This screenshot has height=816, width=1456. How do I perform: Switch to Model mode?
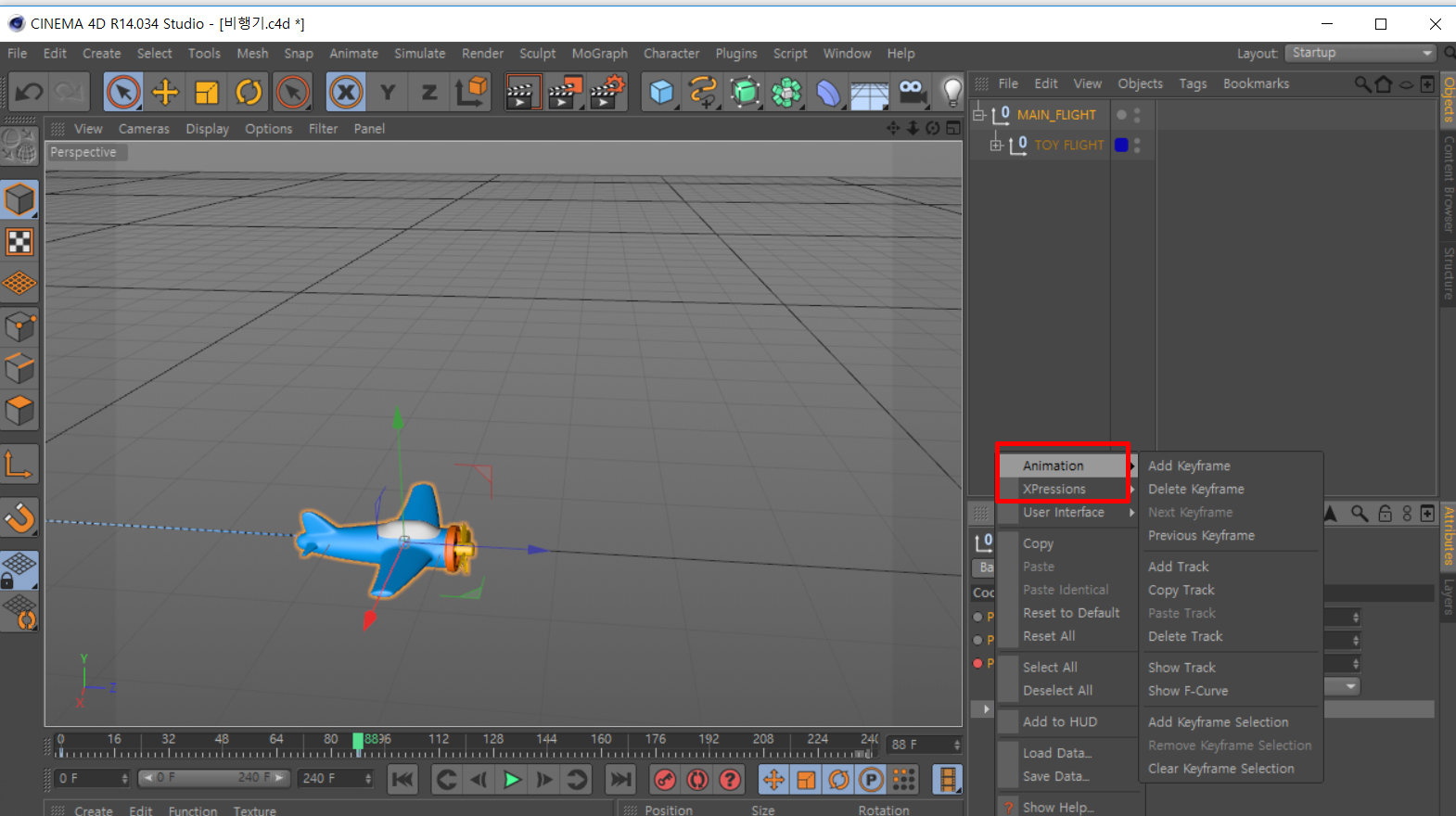(19, 200)
